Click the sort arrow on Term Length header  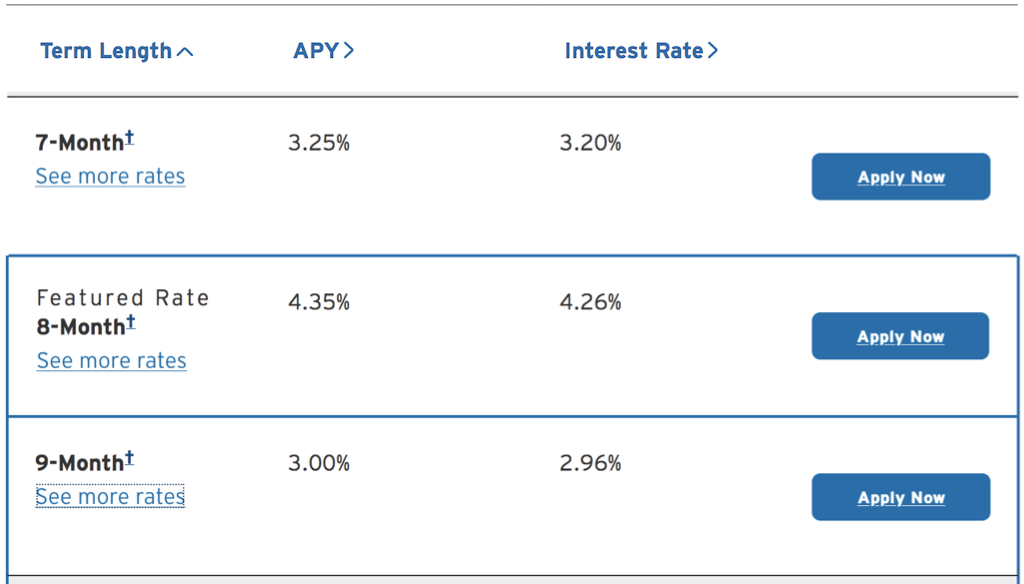tap(187, 51)
